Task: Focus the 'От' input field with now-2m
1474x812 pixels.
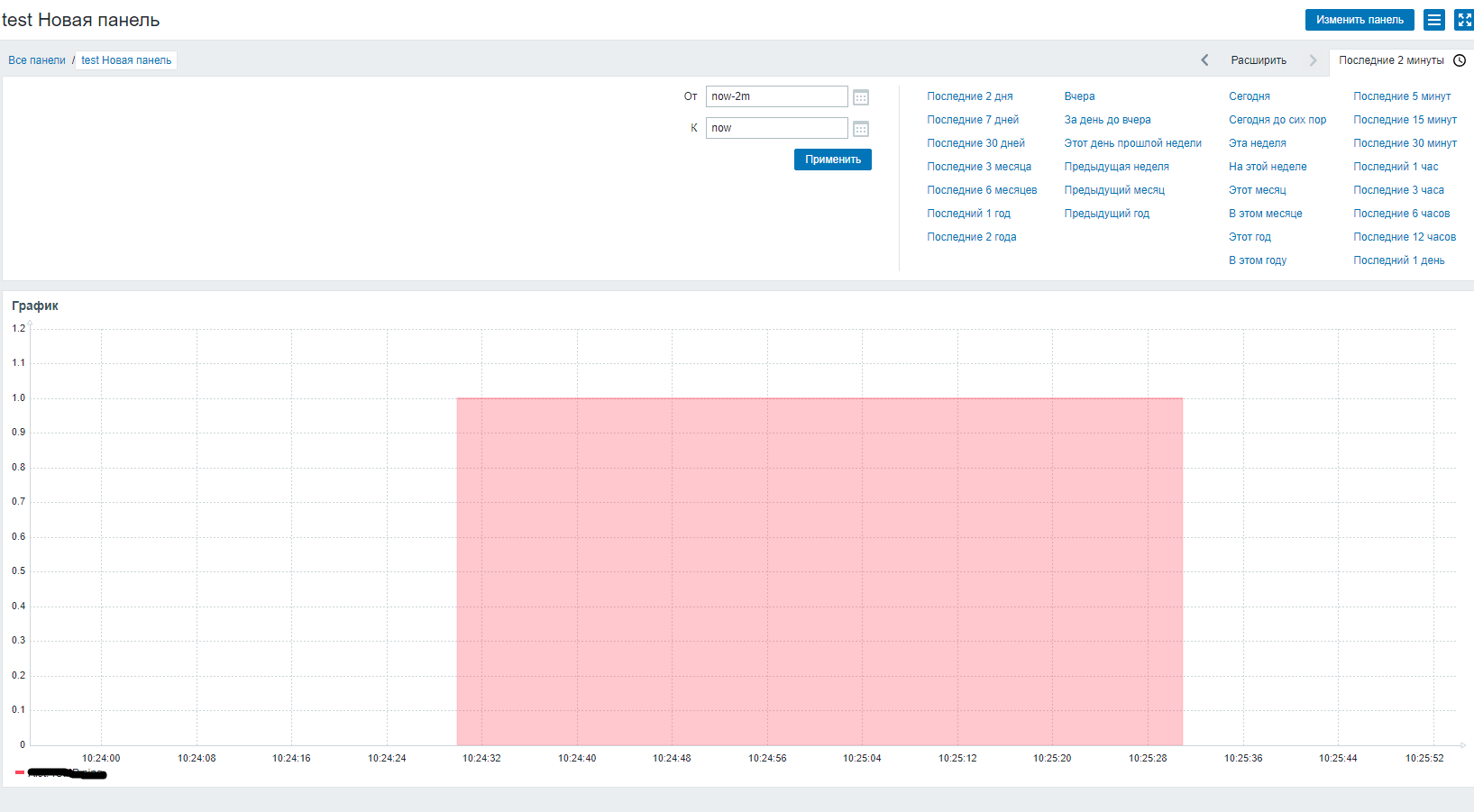Action: click(776, 96)
